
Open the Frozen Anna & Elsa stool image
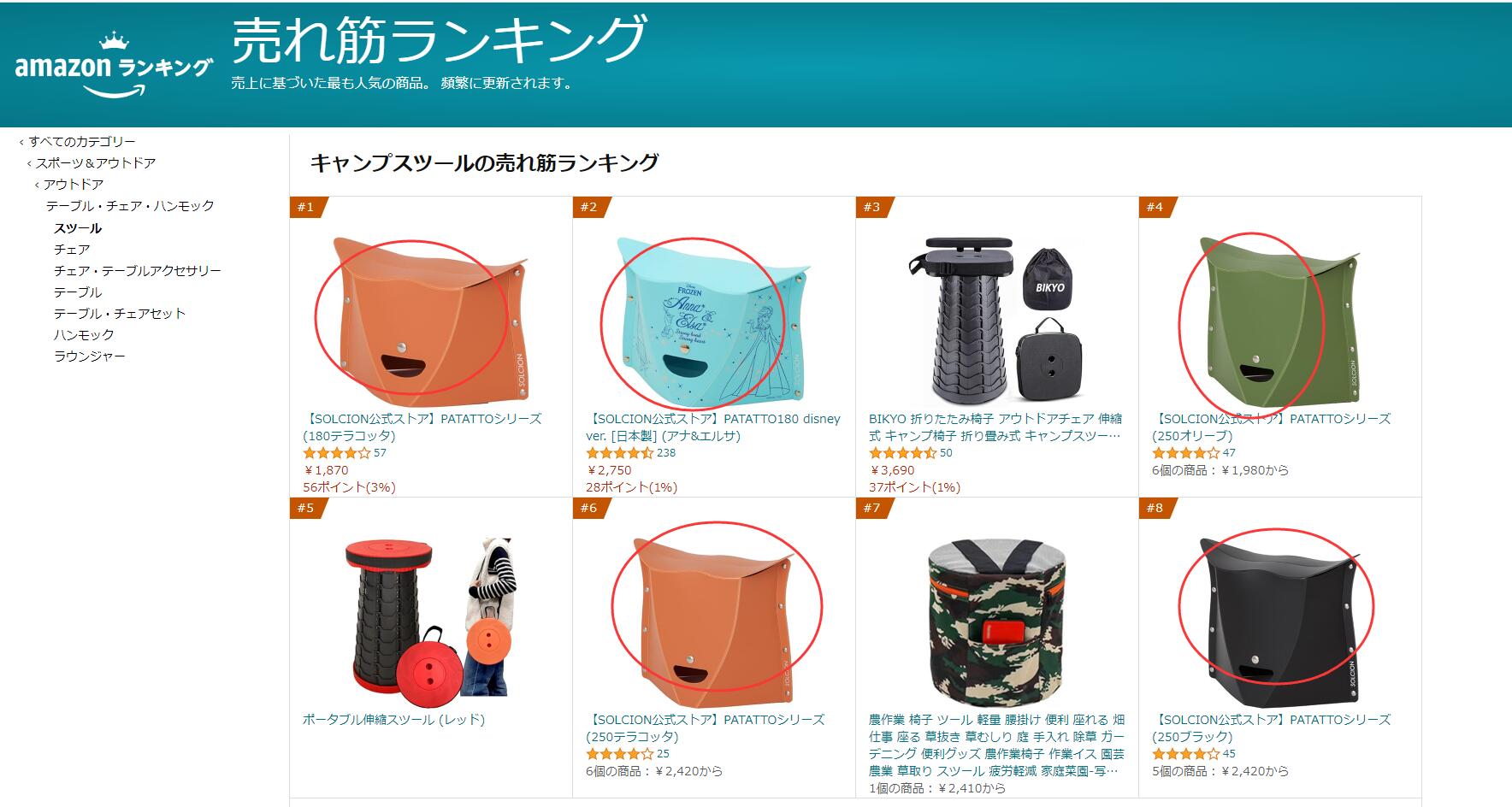tap(714, 317)
